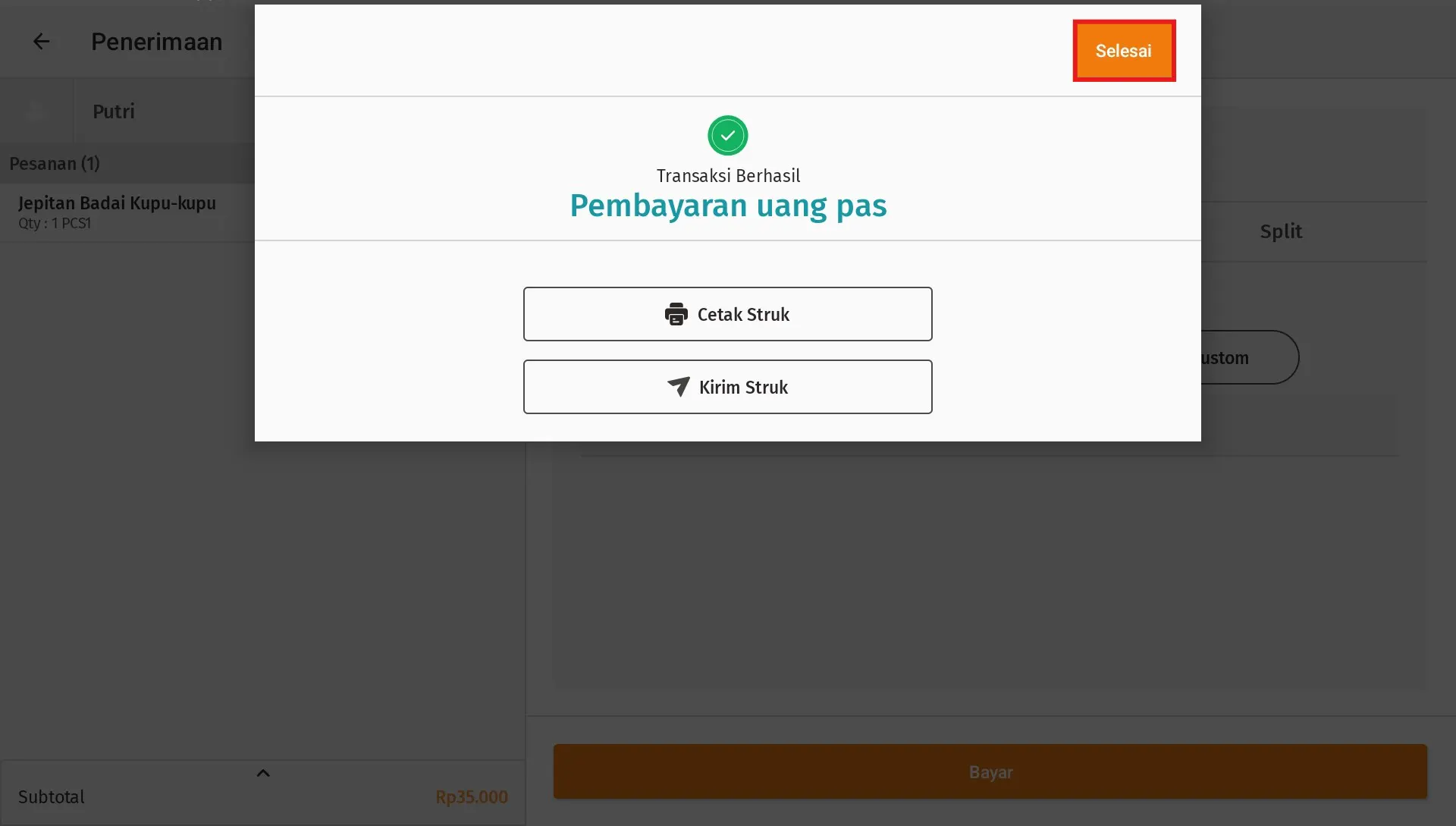
Task: Click Kirim Struk to send the receipt
Action: [727, 387]
